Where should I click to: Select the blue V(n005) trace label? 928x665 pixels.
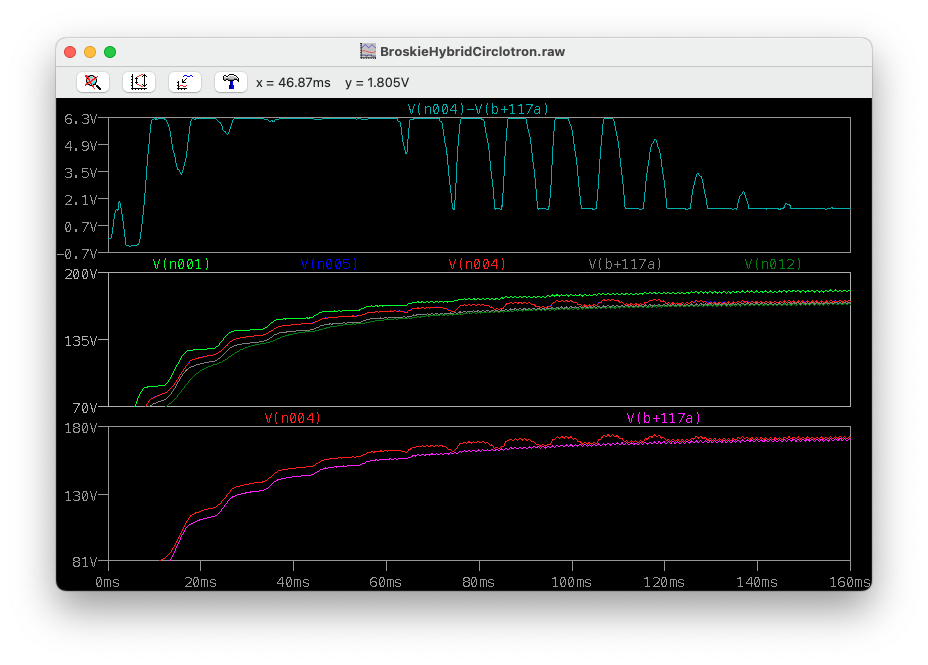click(329, 264)
